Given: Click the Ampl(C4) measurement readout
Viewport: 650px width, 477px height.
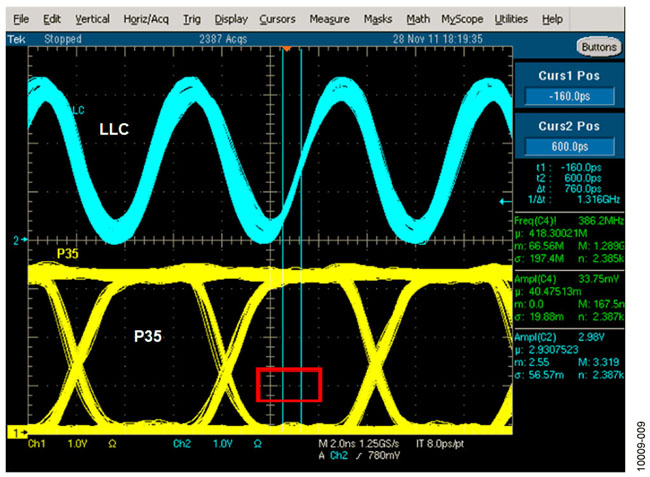Looking at the screenshot, I should pos(569,298).
